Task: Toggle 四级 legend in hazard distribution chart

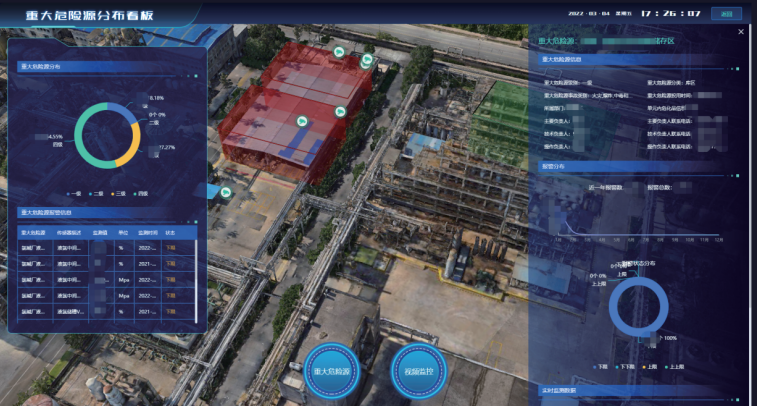Action: point(145,193)
